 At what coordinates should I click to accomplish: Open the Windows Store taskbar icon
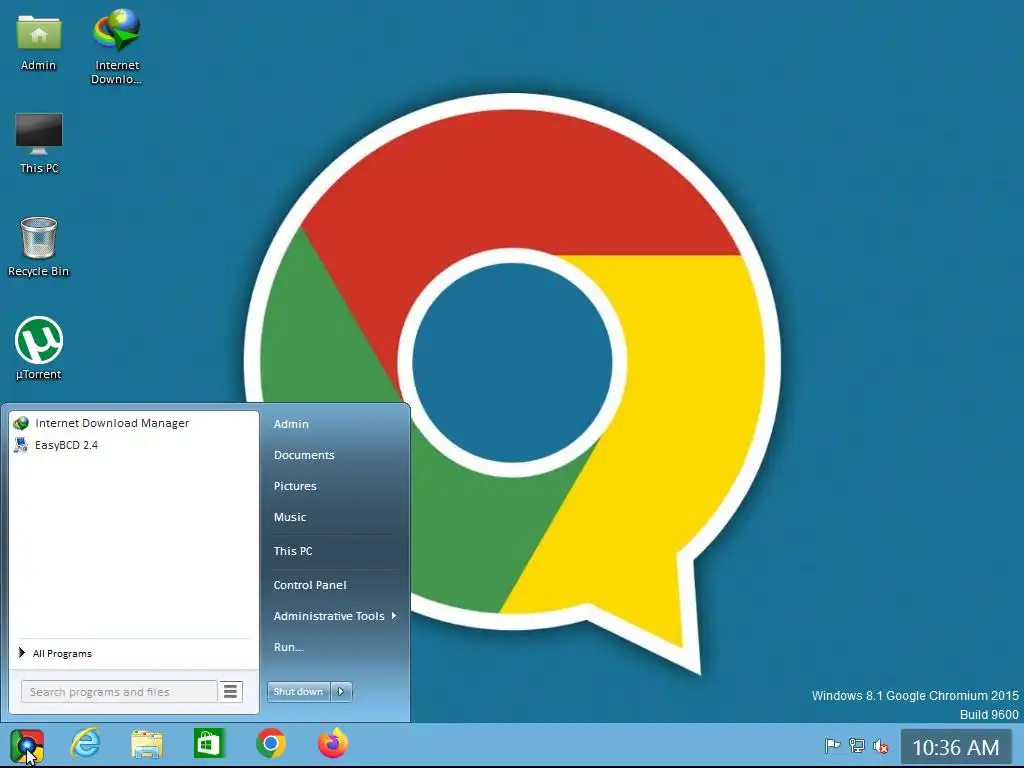pos(209,744)
